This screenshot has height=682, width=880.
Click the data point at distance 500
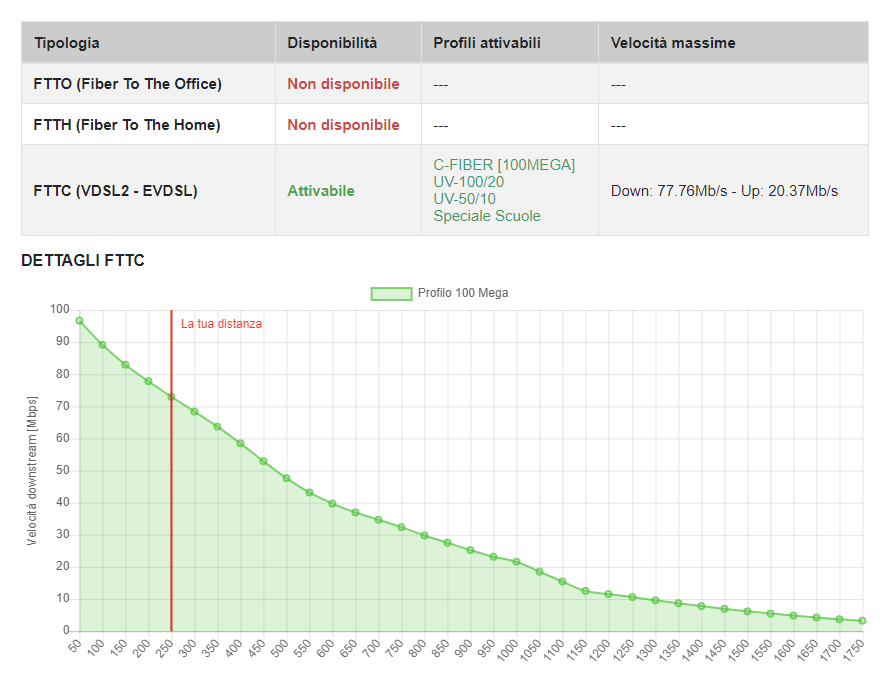pyautogui.click(x=286, y=478)
